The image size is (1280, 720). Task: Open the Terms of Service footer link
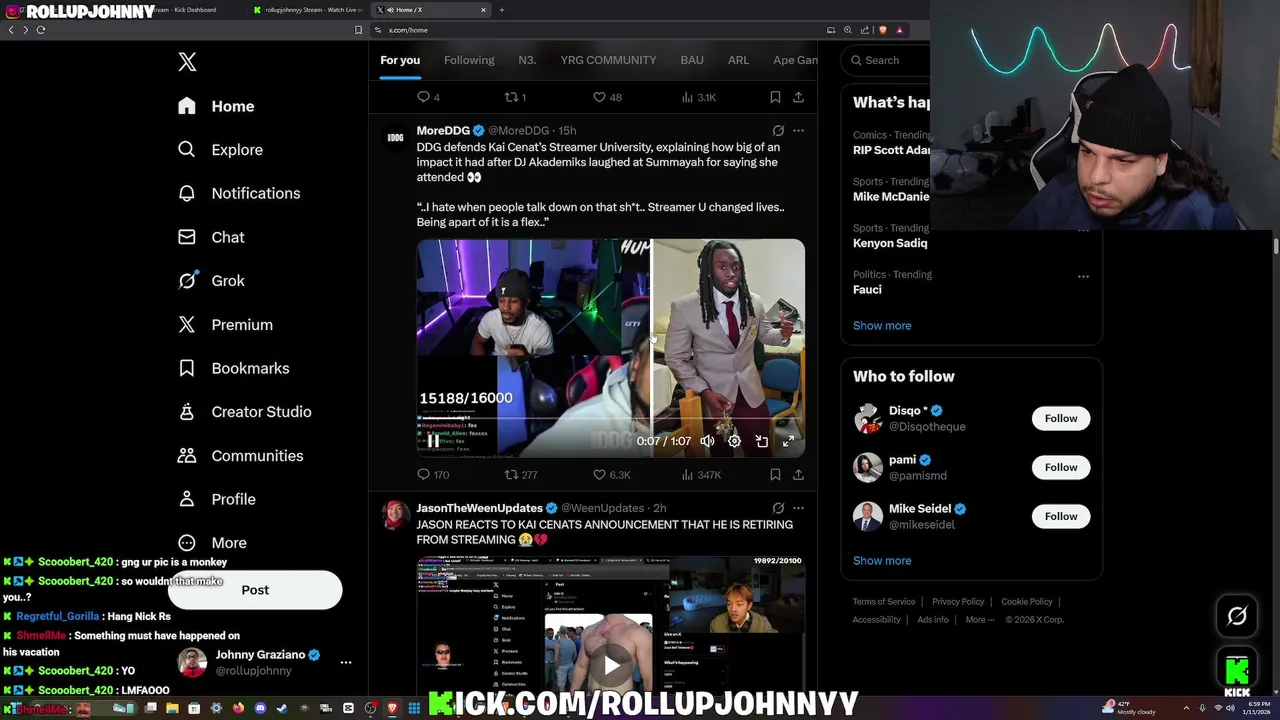click(884, 602)
